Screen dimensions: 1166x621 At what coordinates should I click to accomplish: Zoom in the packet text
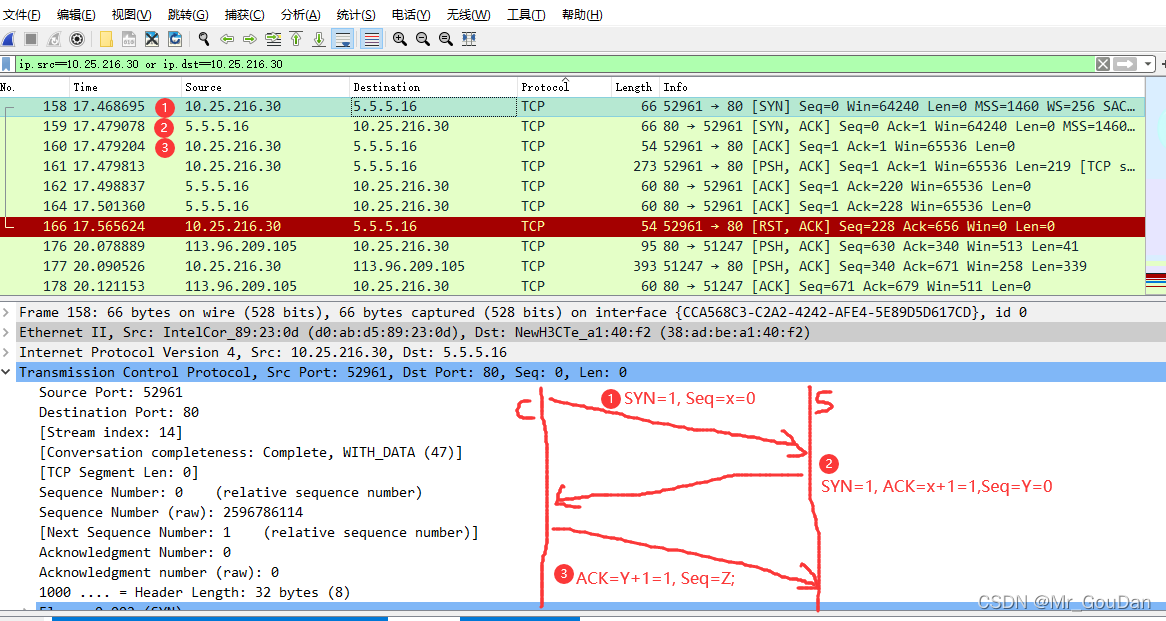tap(400, 39)
